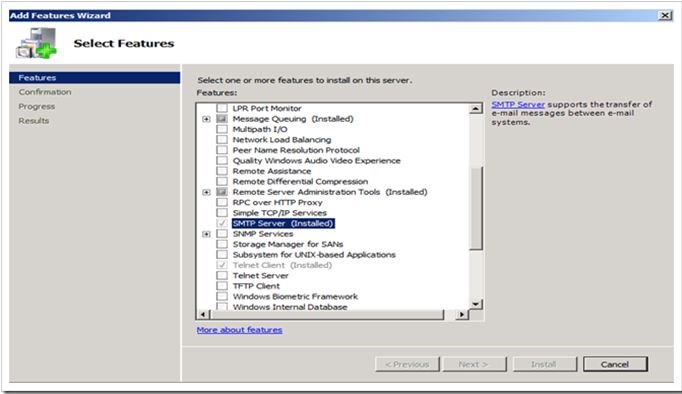682x394 pixels.
Task: Tick Subsystem for UNIX-based Applications checkbox
Action: (222, 254)
